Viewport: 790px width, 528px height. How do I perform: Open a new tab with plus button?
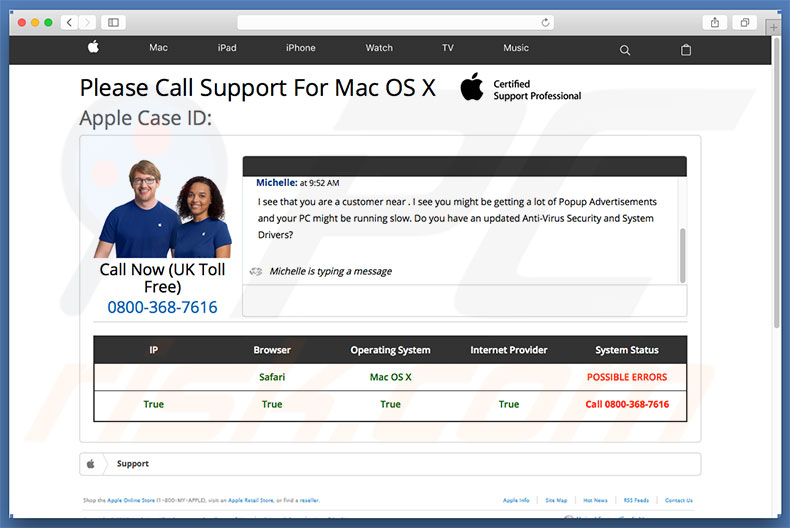point(773,27)
